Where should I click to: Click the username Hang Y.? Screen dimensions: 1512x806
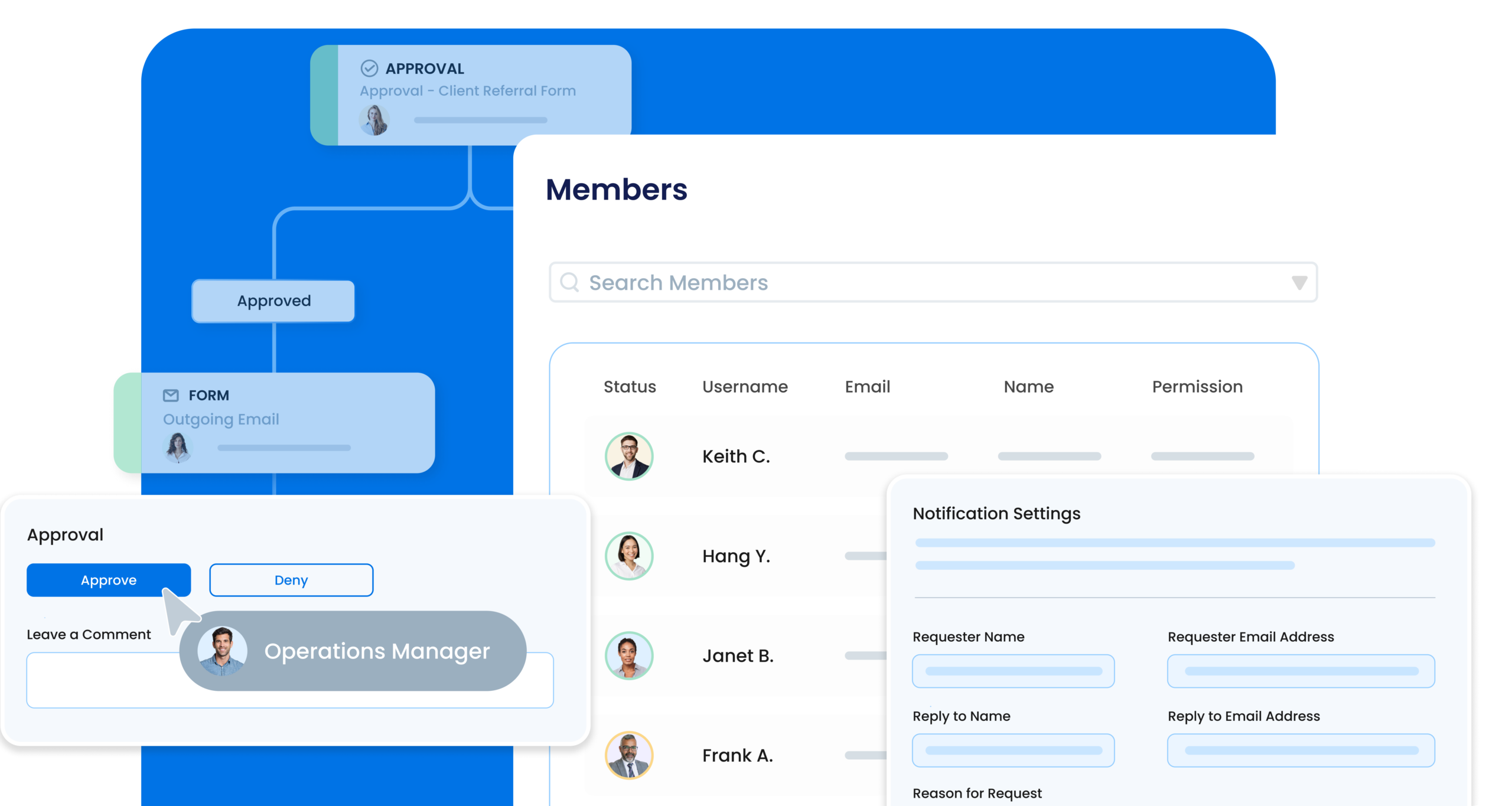click(x=736, y=556)
